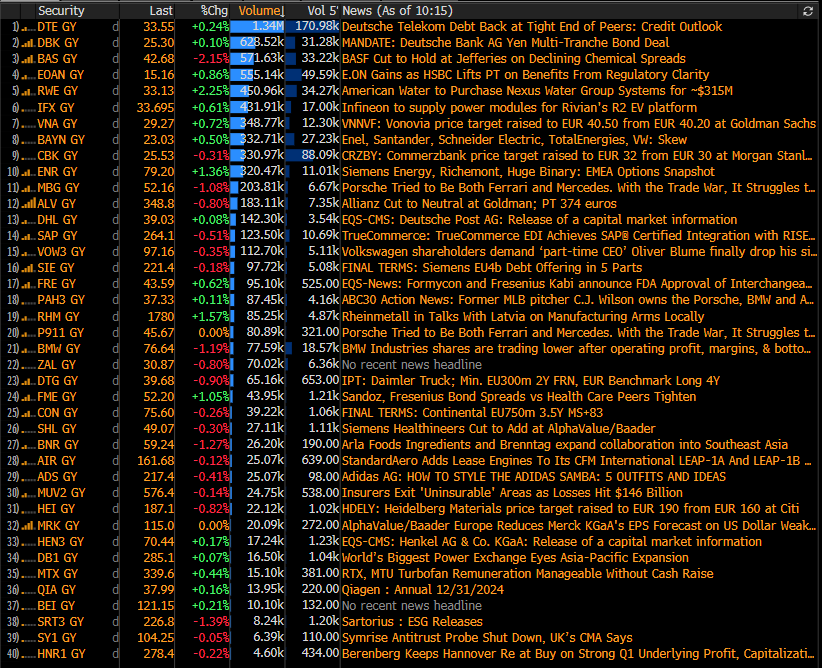Click the Last column header
822x668 pixels.
click(x=160, y=10)
